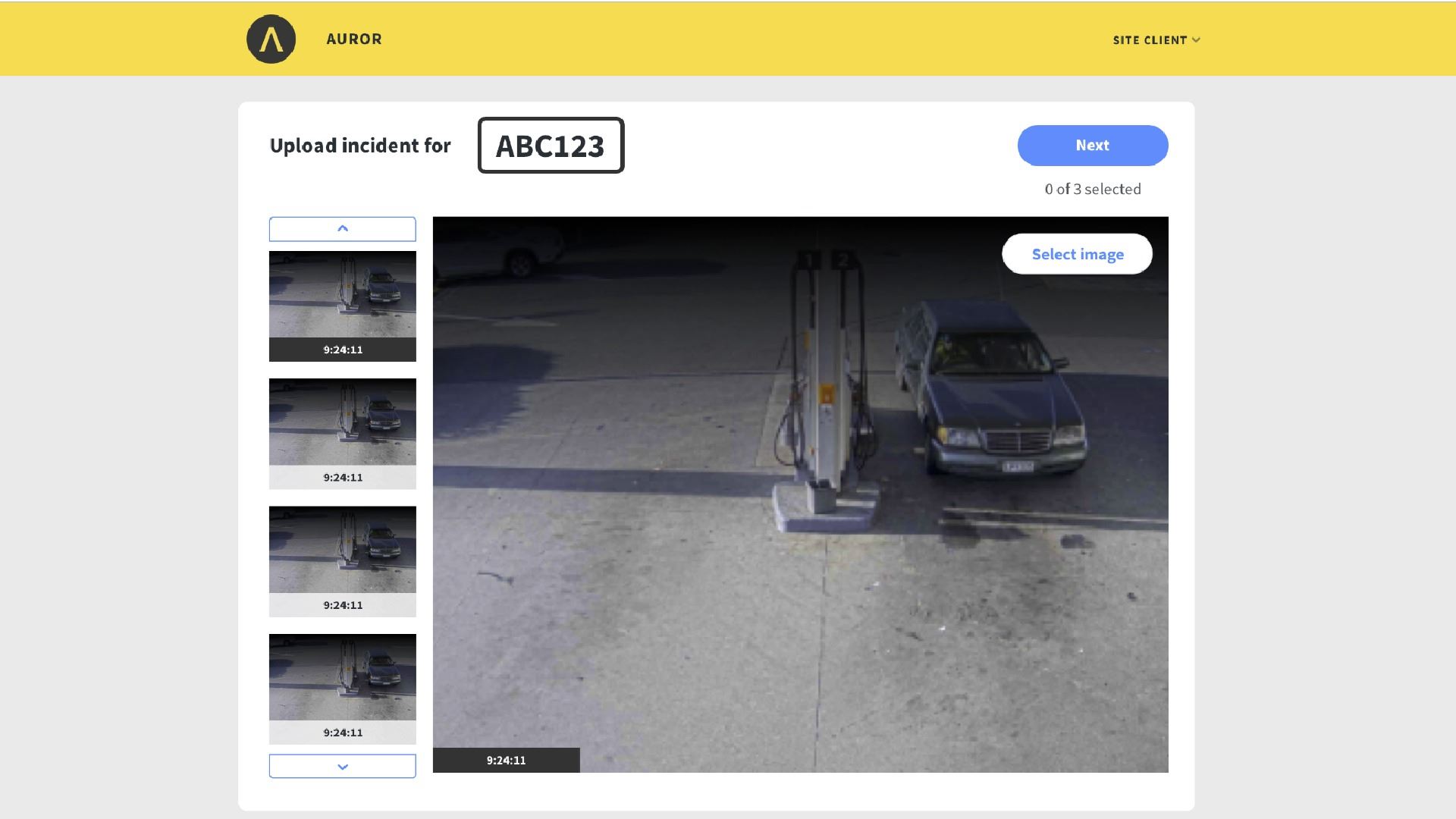1456x819 pixels.
Task: Select the highlighted first 9:24:11 thumbnail
Action: [343, 306]
